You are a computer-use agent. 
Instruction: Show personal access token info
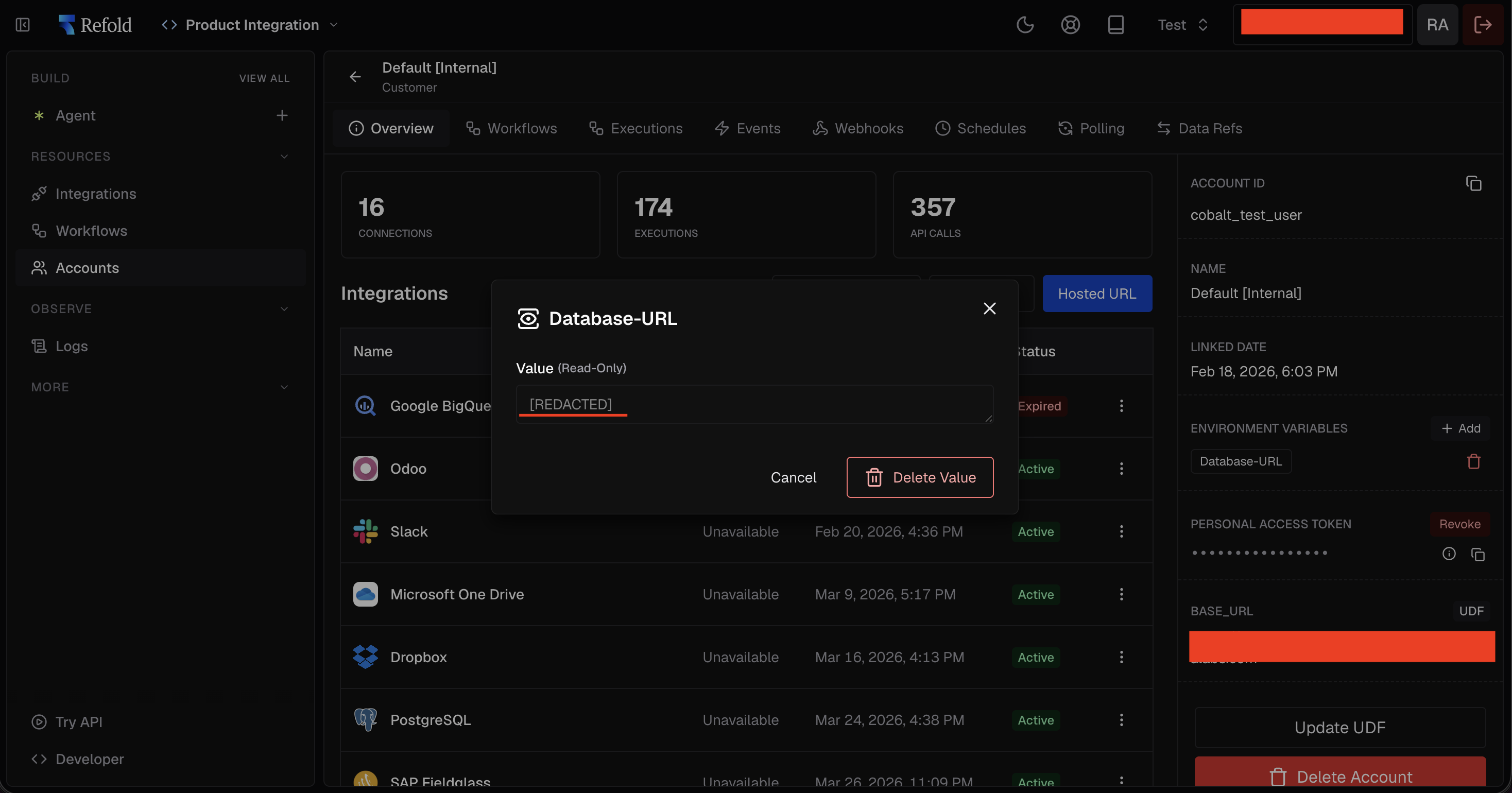pos(1449,554)
